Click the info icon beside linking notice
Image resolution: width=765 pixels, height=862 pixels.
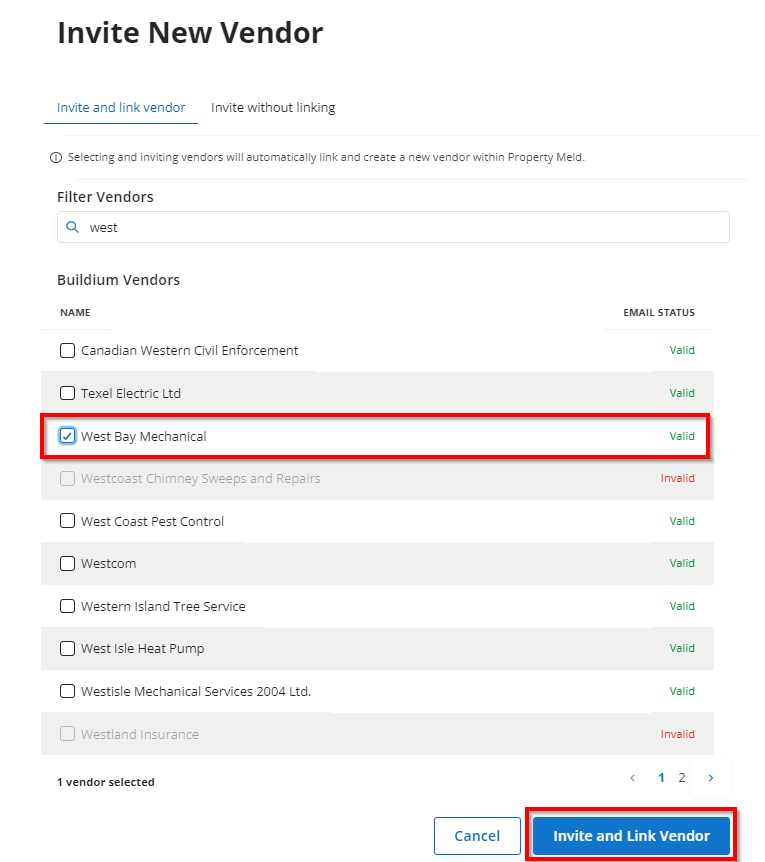[x=56, y=158]
